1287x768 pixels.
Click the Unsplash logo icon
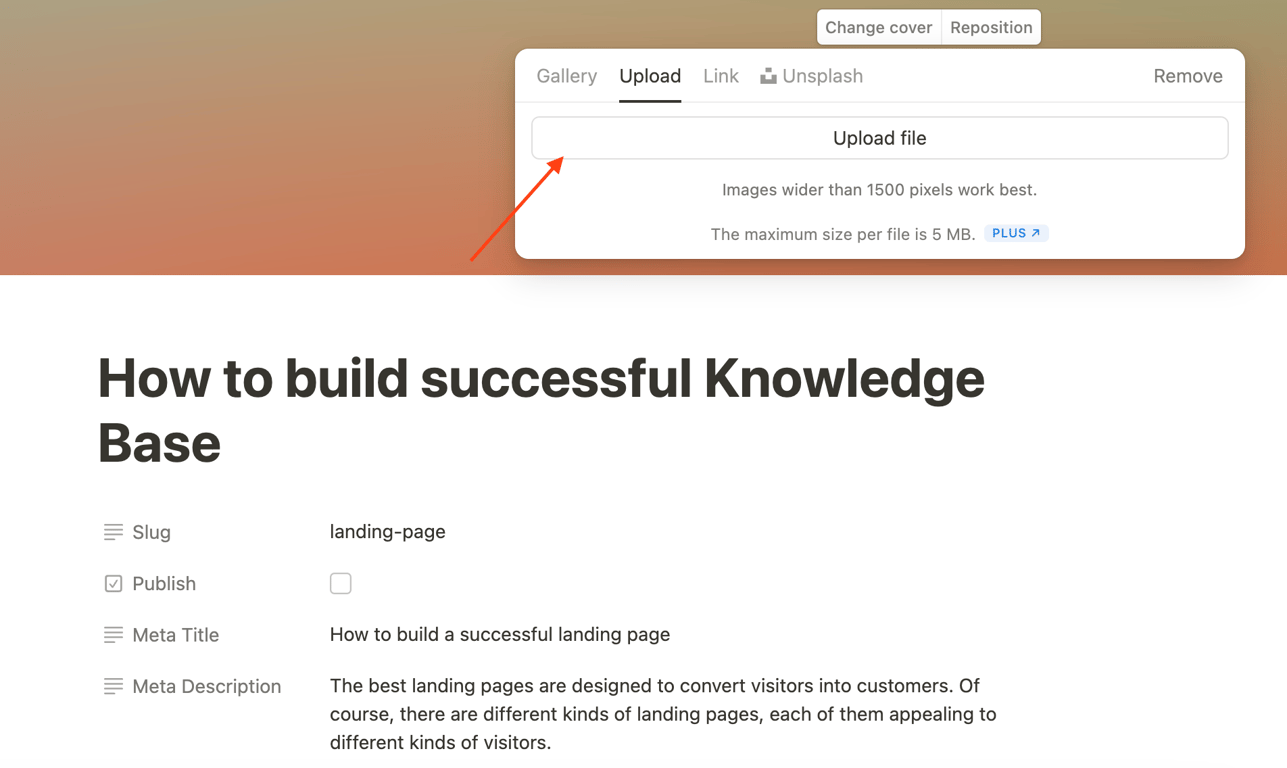(768, 76)
